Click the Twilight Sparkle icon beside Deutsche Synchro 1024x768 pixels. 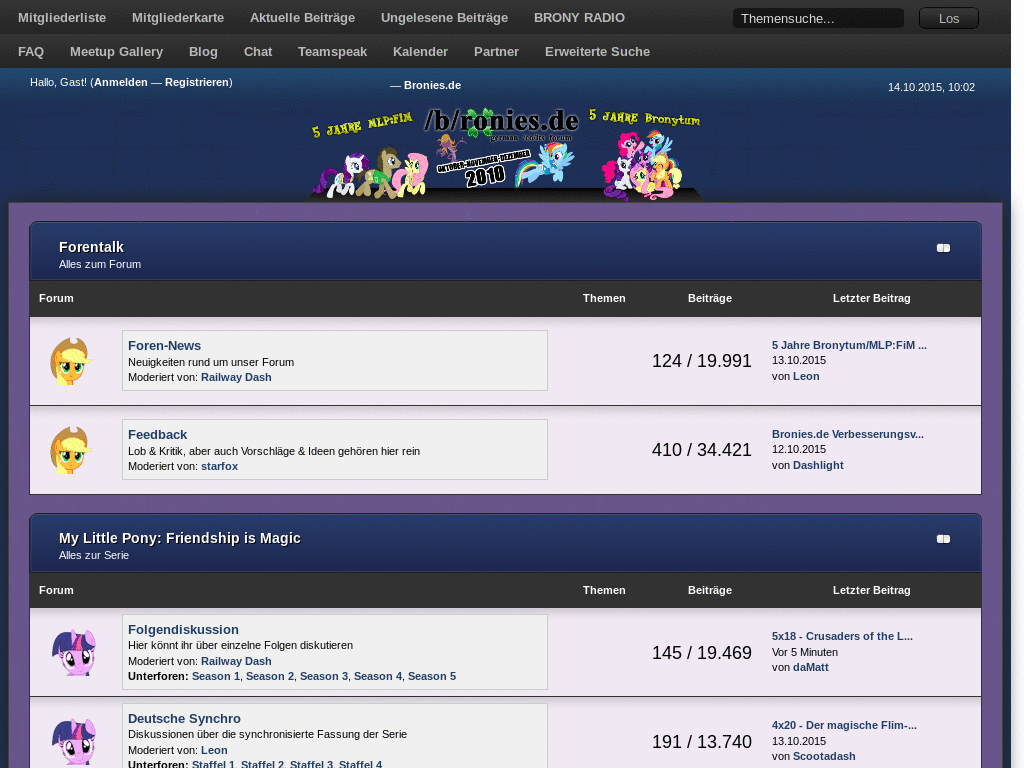[x=74, y=741]
